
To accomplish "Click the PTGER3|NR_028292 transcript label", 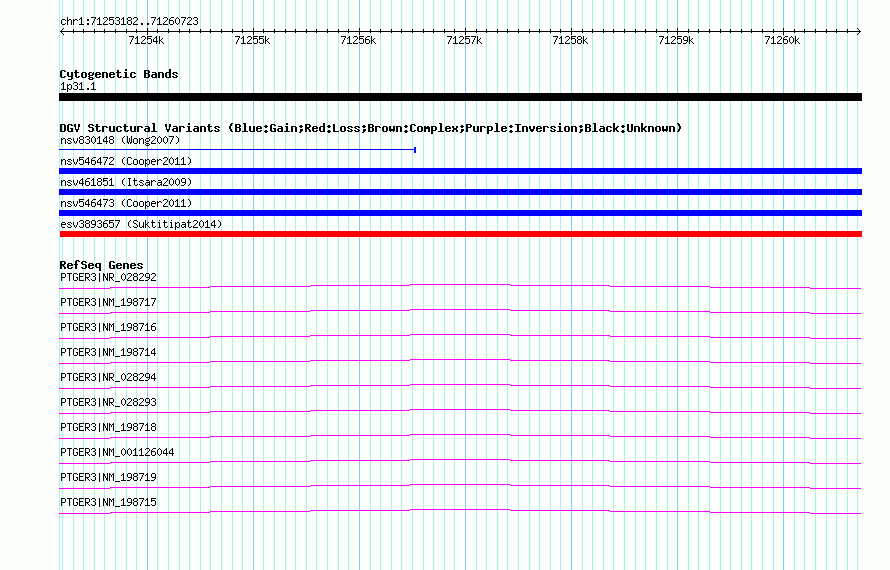I will (x=108, y=278).
